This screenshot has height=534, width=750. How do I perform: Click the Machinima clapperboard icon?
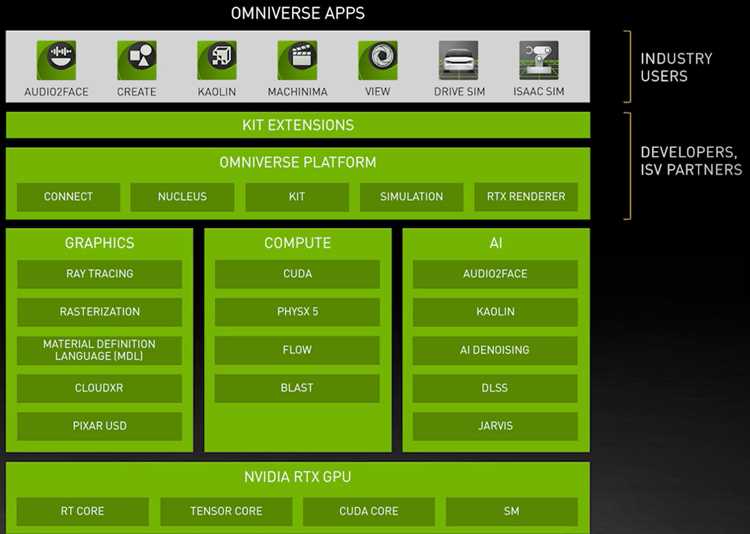tap(298, 60)
